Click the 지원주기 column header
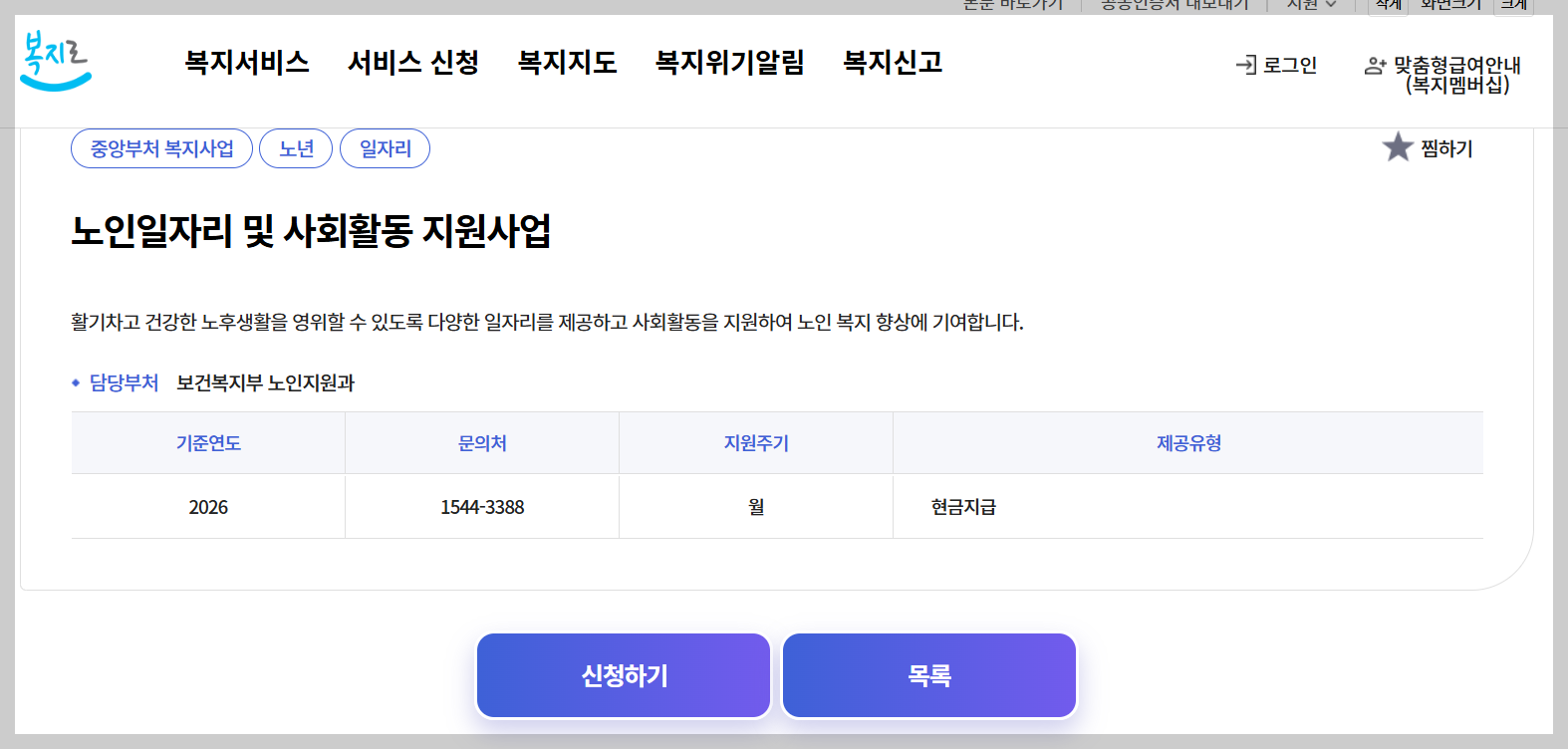 pyautogui.click(x=756, y=443)
